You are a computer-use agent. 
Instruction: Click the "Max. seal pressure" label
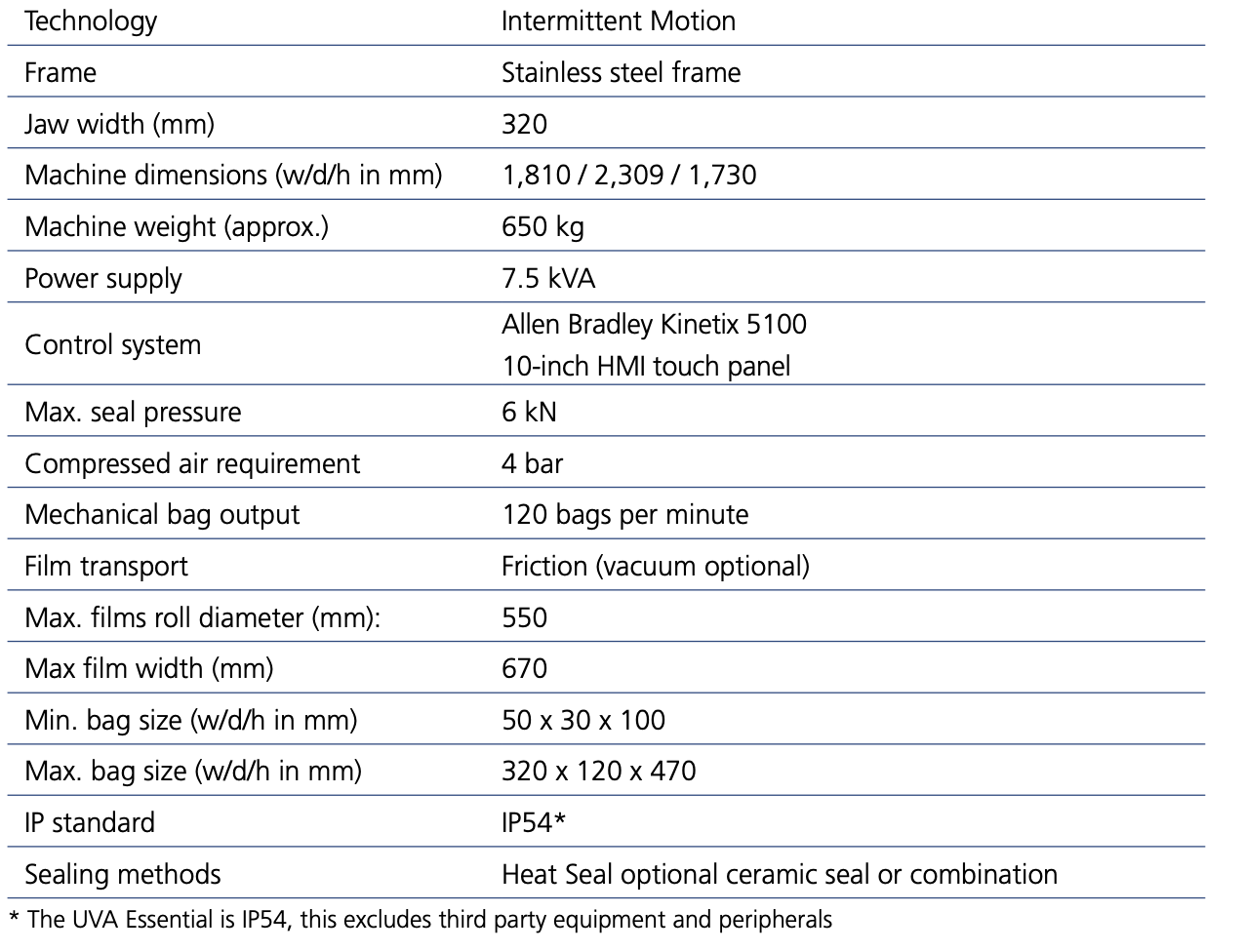point(133,412)
